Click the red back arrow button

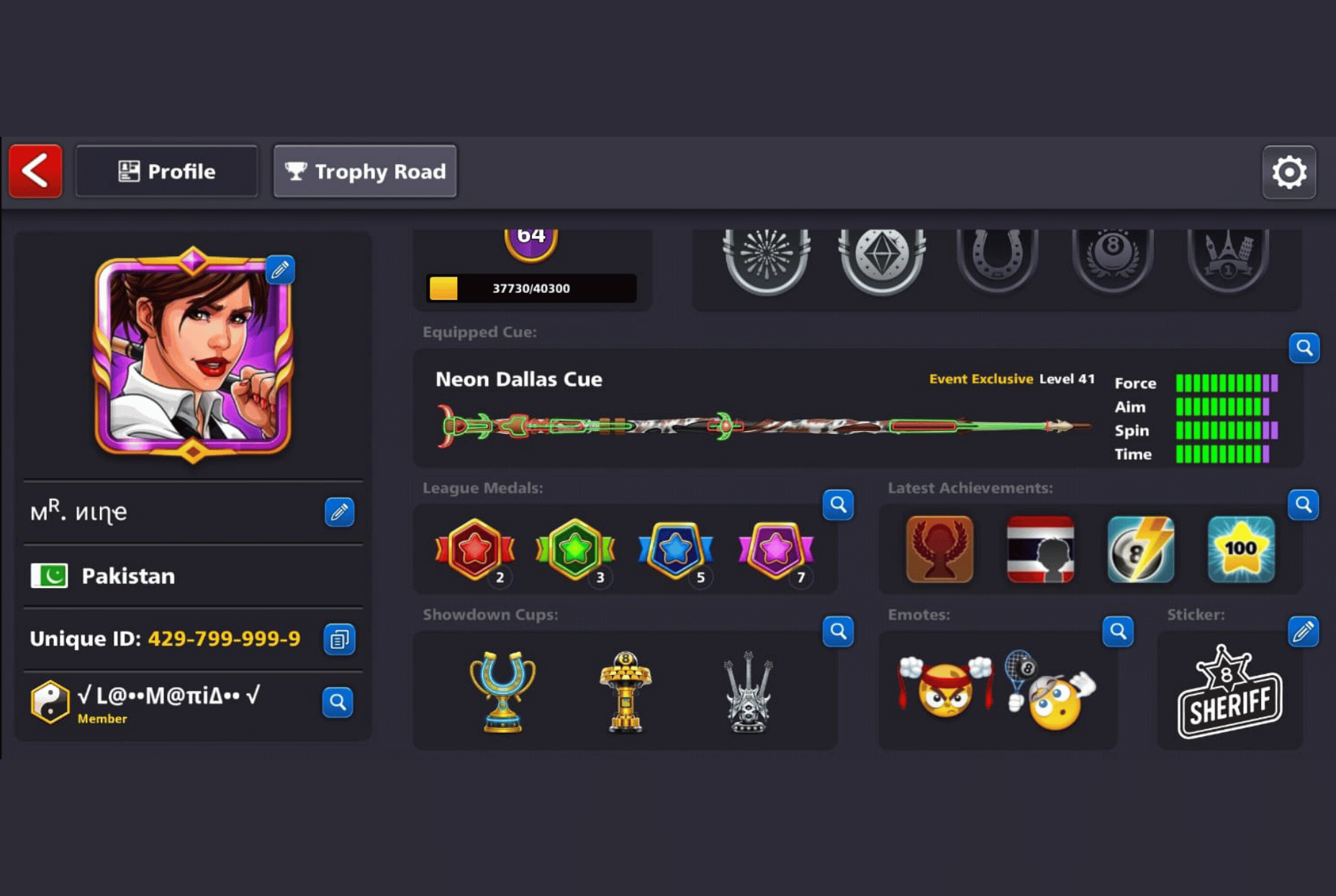pyautogui.click(x=35, y=171)
